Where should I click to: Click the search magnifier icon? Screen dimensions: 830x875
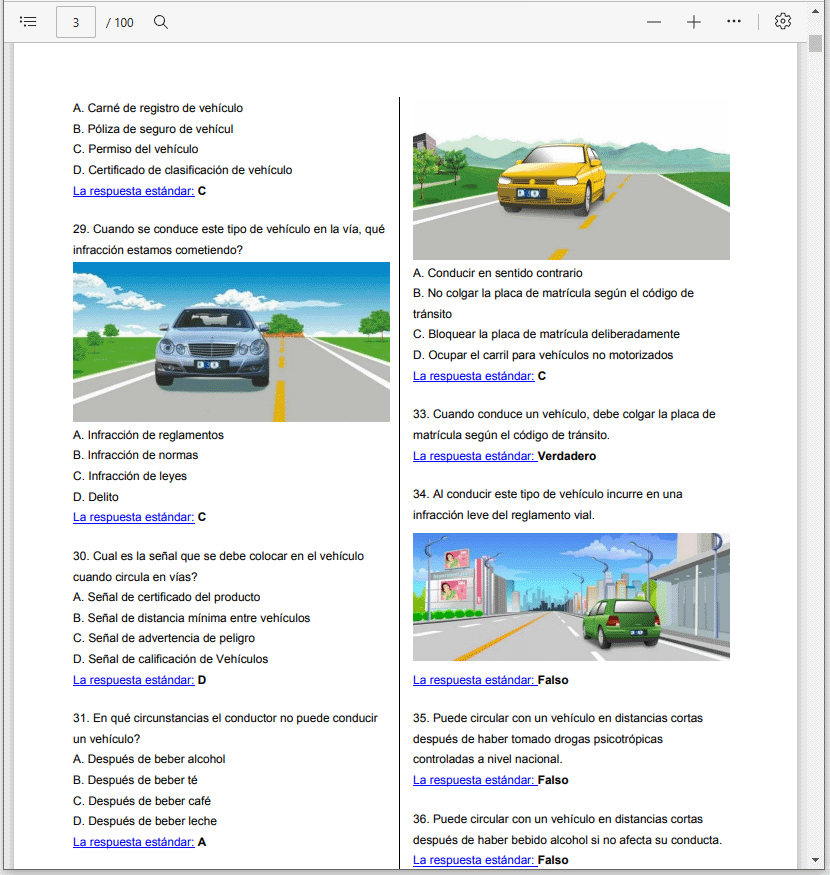161,22
